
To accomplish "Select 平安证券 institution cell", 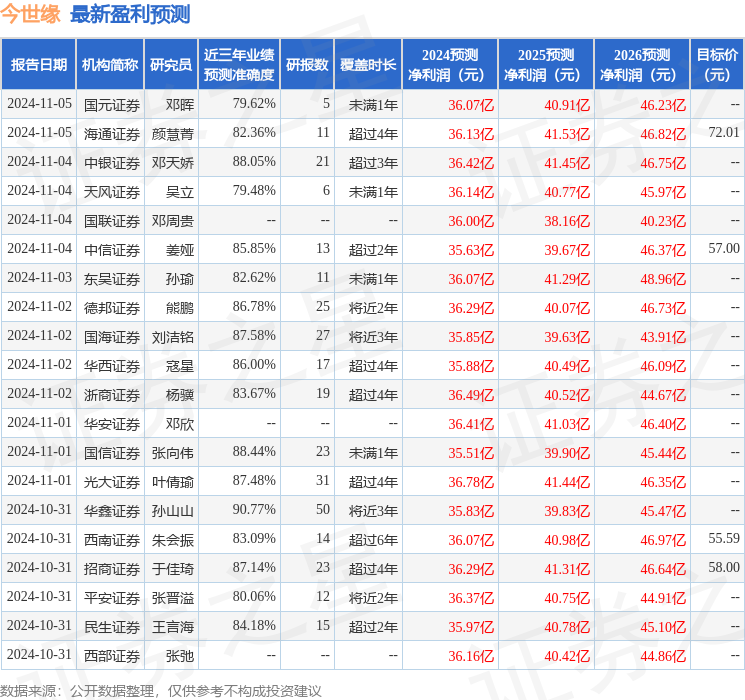I will [x=112, y=597].
